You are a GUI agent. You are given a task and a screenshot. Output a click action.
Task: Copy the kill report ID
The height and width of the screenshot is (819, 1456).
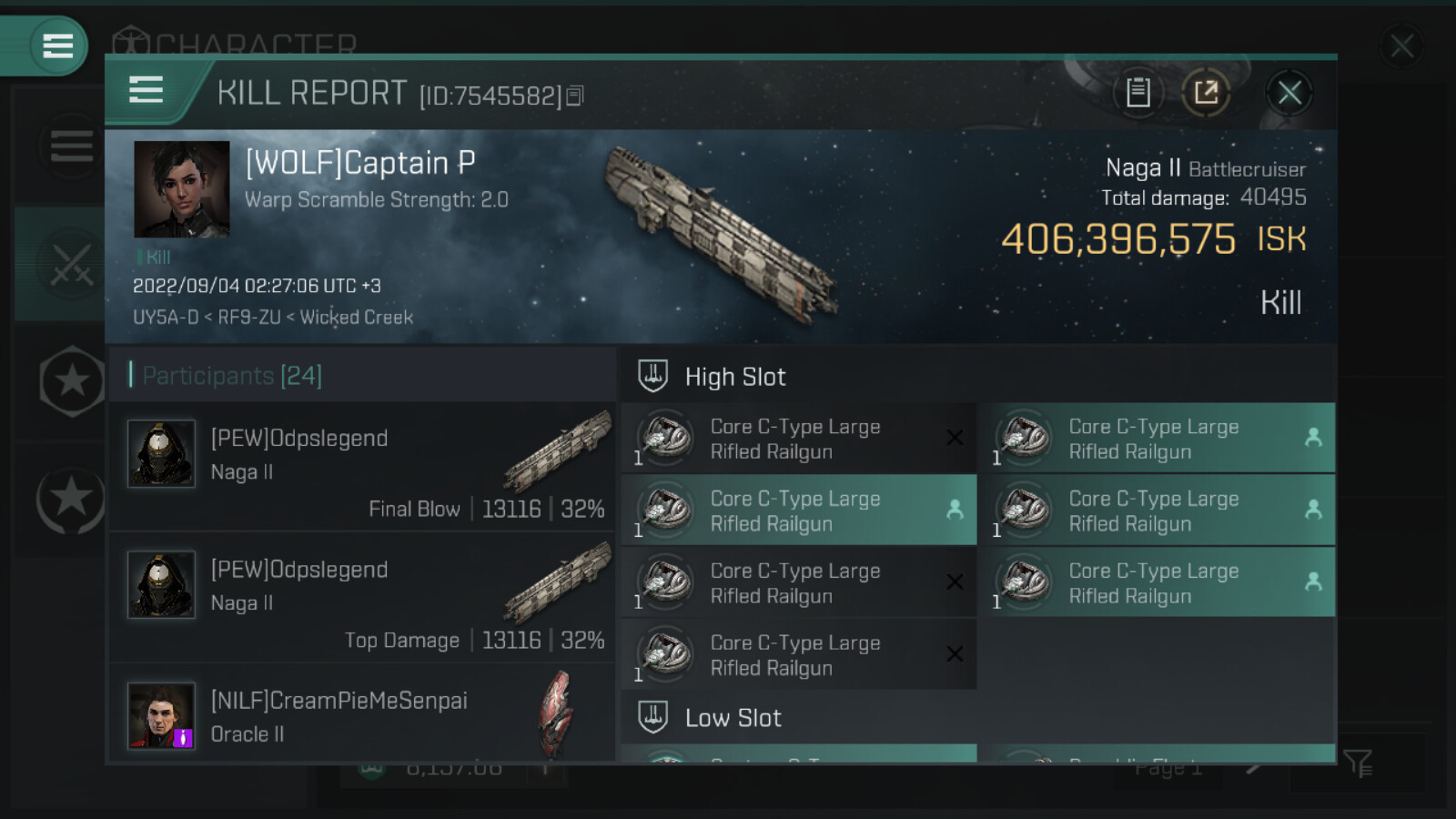(575, 96)
